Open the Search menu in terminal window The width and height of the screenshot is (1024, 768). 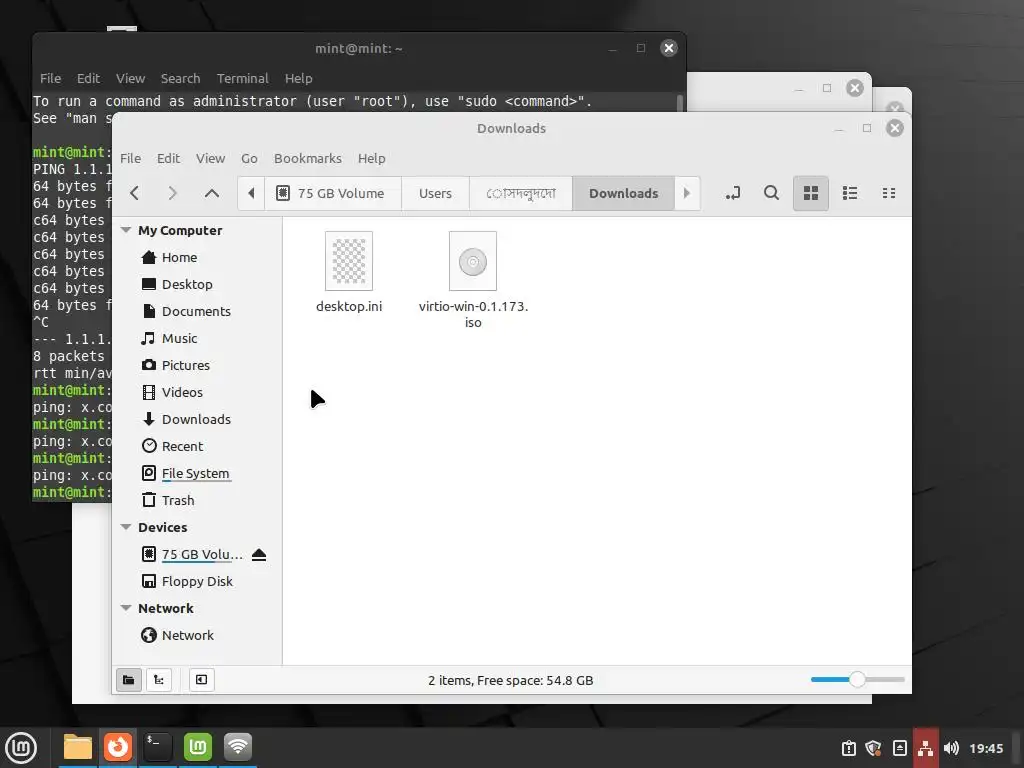coord(180,78)
